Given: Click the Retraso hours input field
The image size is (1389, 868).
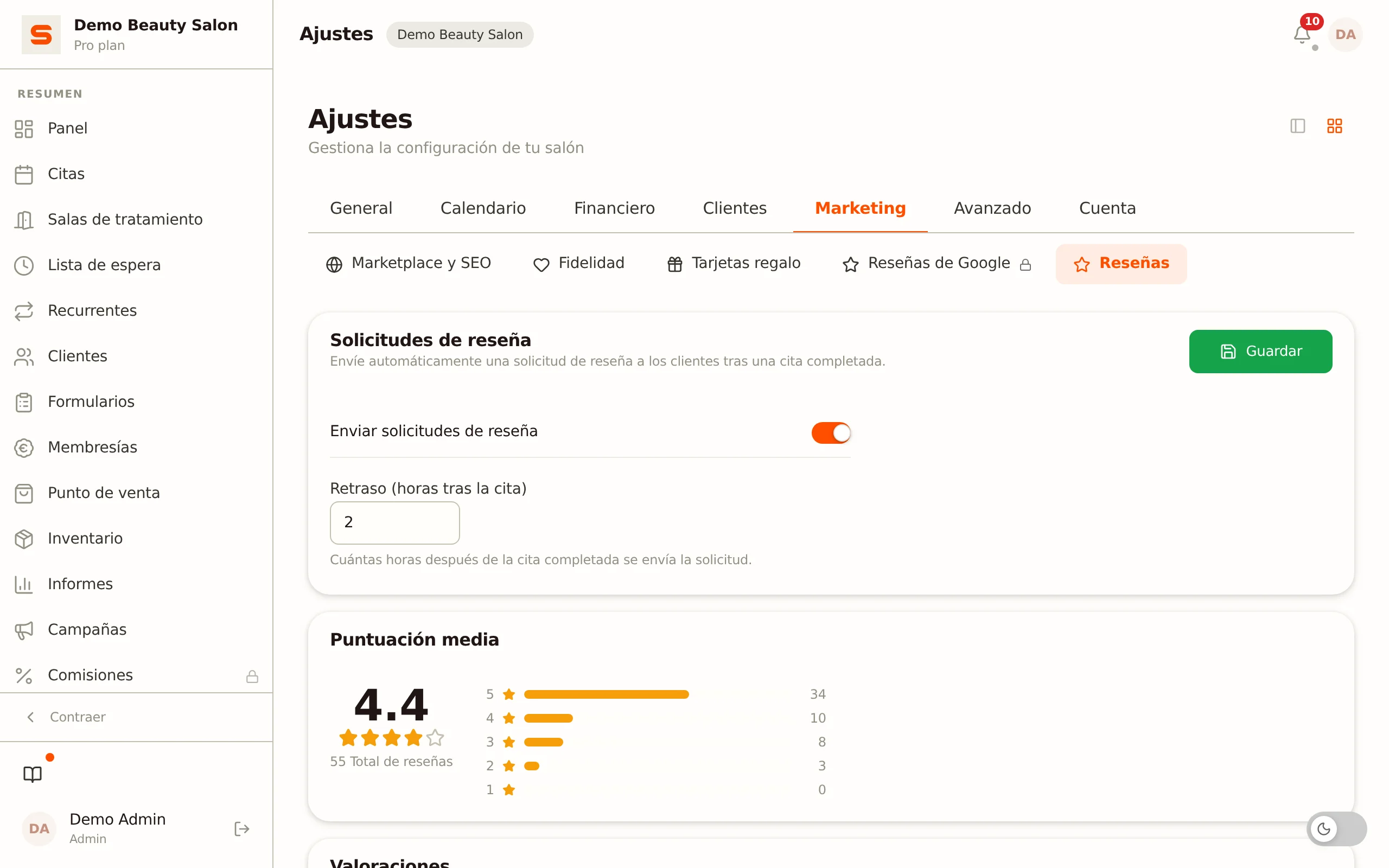Looking at the screenshot, I should (x=395, y=522).
